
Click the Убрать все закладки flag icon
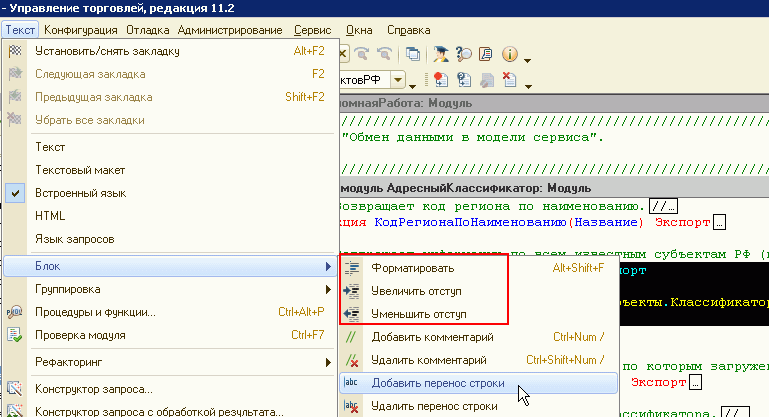15,120
